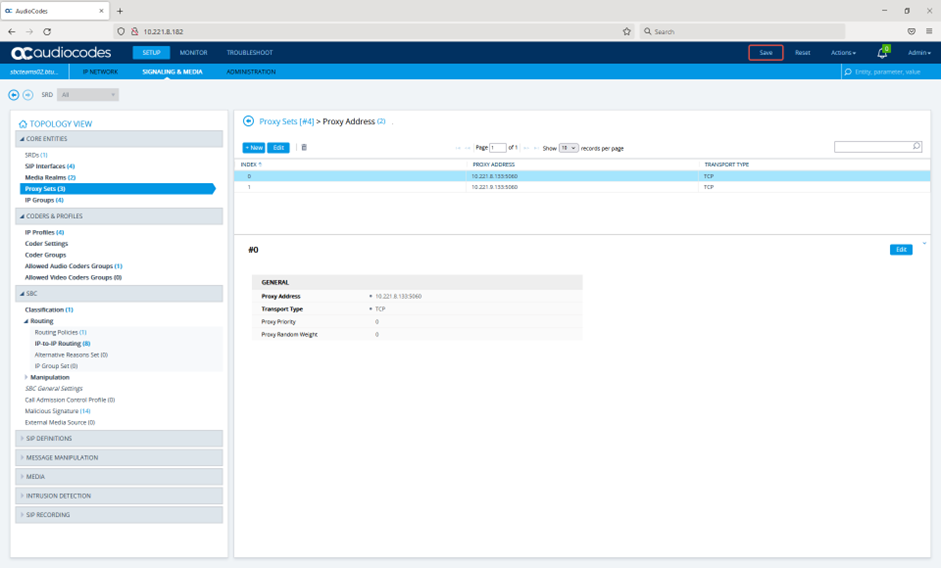
Task: Expand the Manipulation tree node
Action: [x=26, y=377]
